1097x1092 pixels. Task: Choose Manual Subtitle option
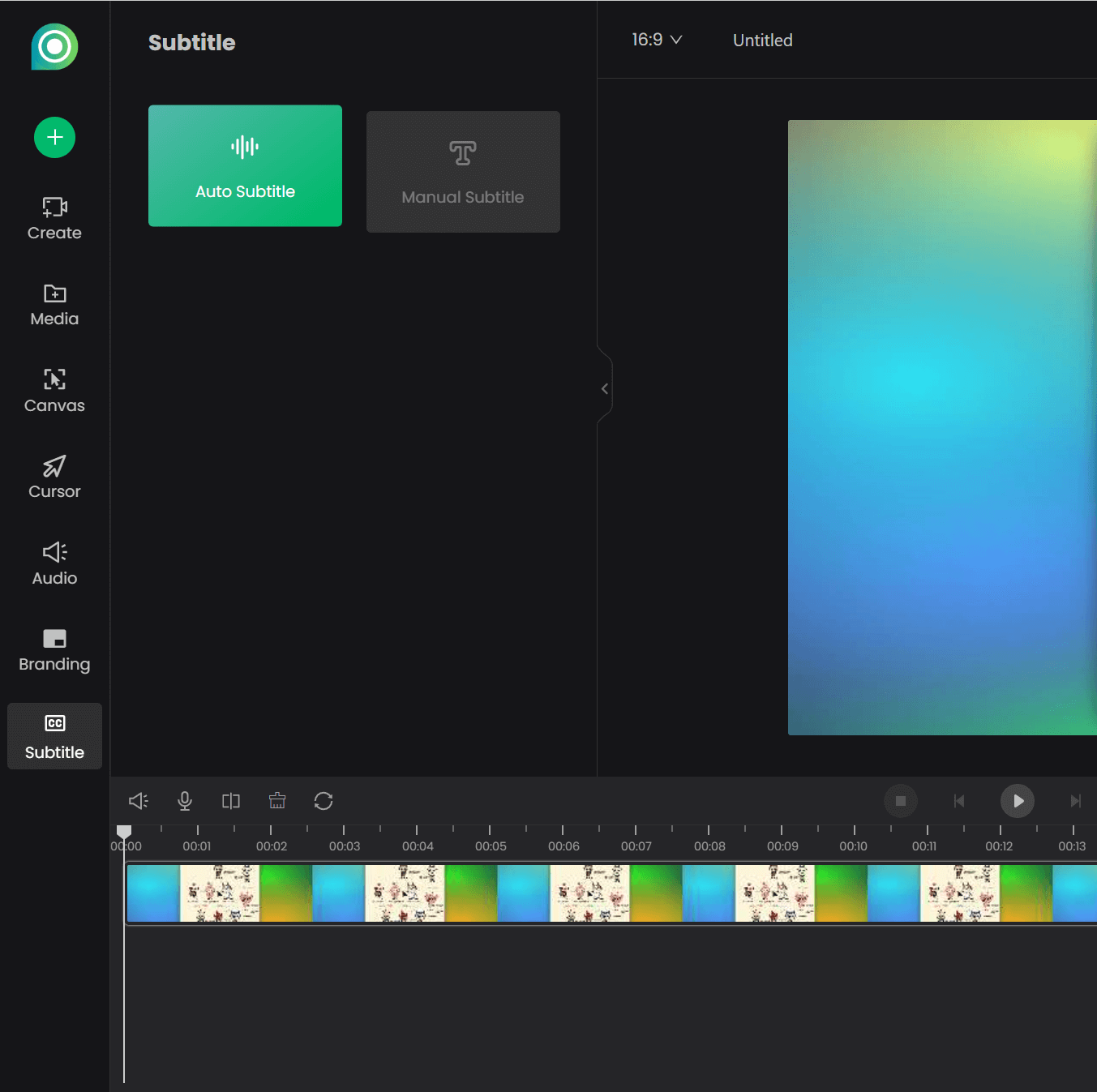pyautogui.click(x=463, y=172)
